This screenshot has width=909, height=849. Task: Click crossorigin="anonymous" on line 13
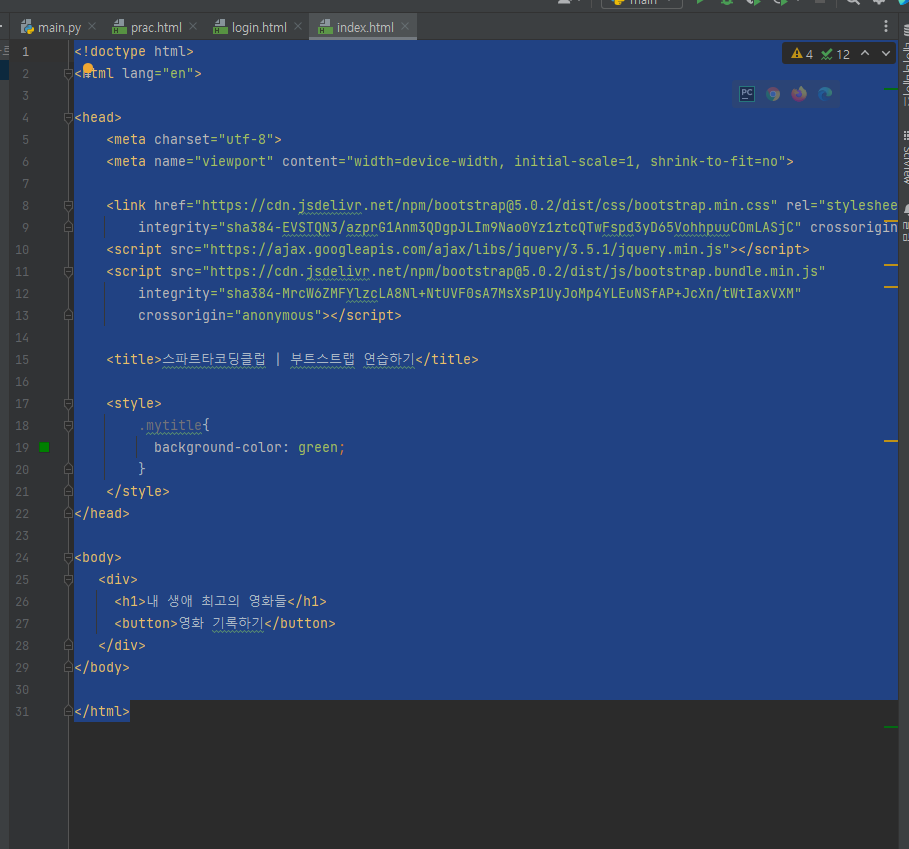point(230,316)
